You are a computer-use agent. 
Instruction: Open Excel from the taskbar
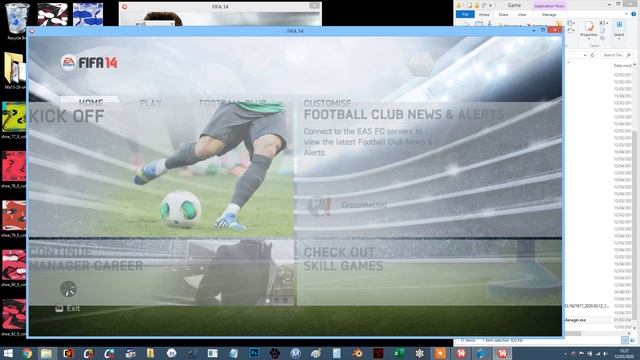(399, 353)
